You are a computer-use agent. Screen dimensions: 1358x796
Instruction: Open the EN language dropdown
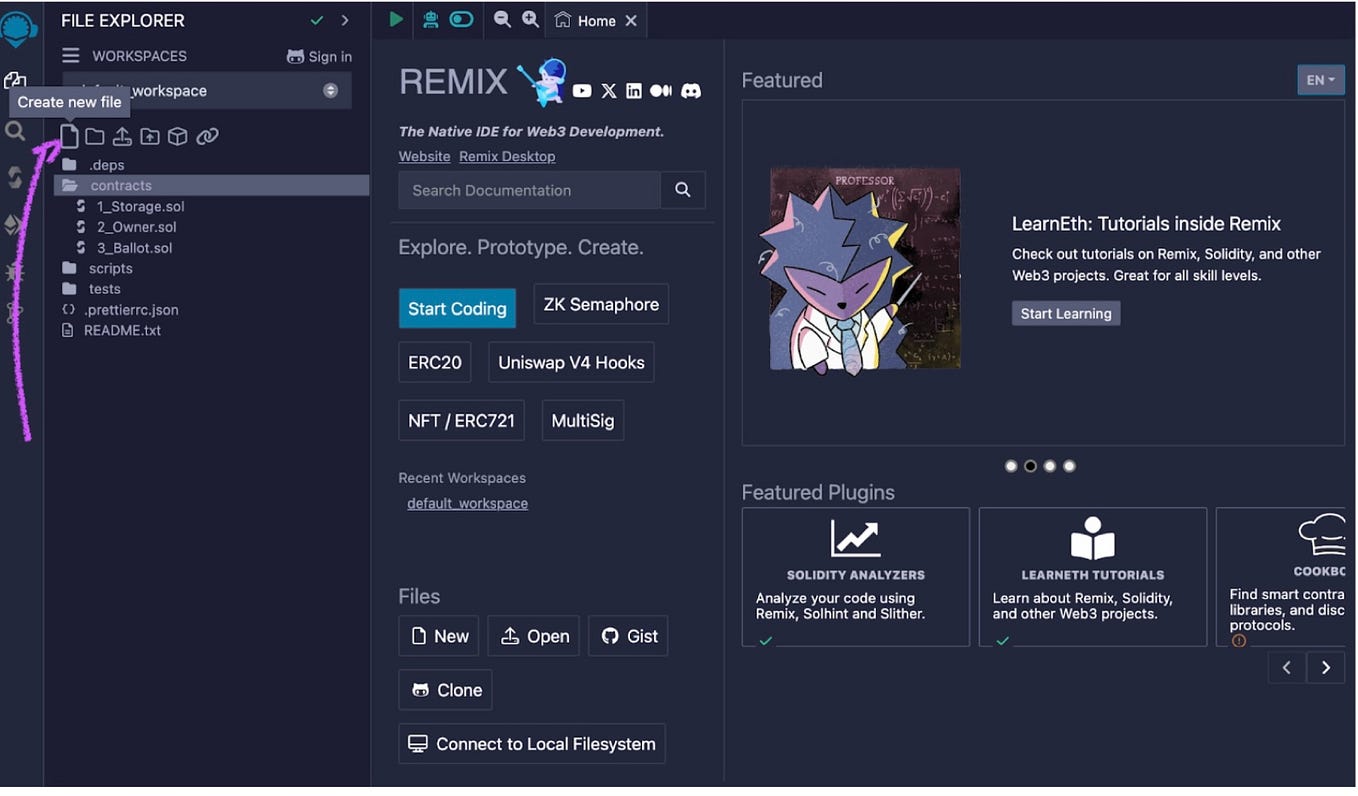click(x=1320, y=80)
